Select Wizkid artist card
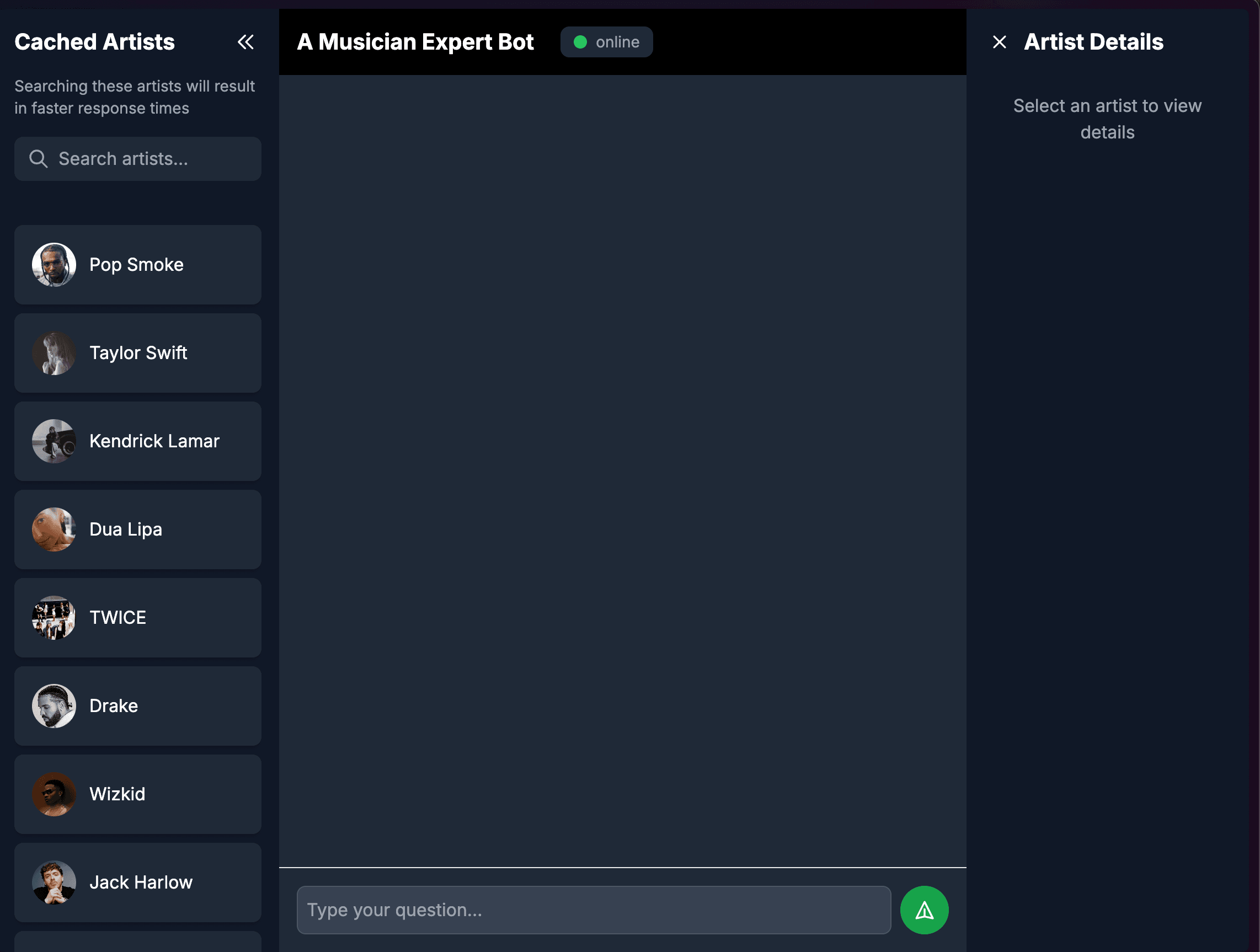Screen dimensions: 1260x952 pyautogui.click(x=138, y=794)
